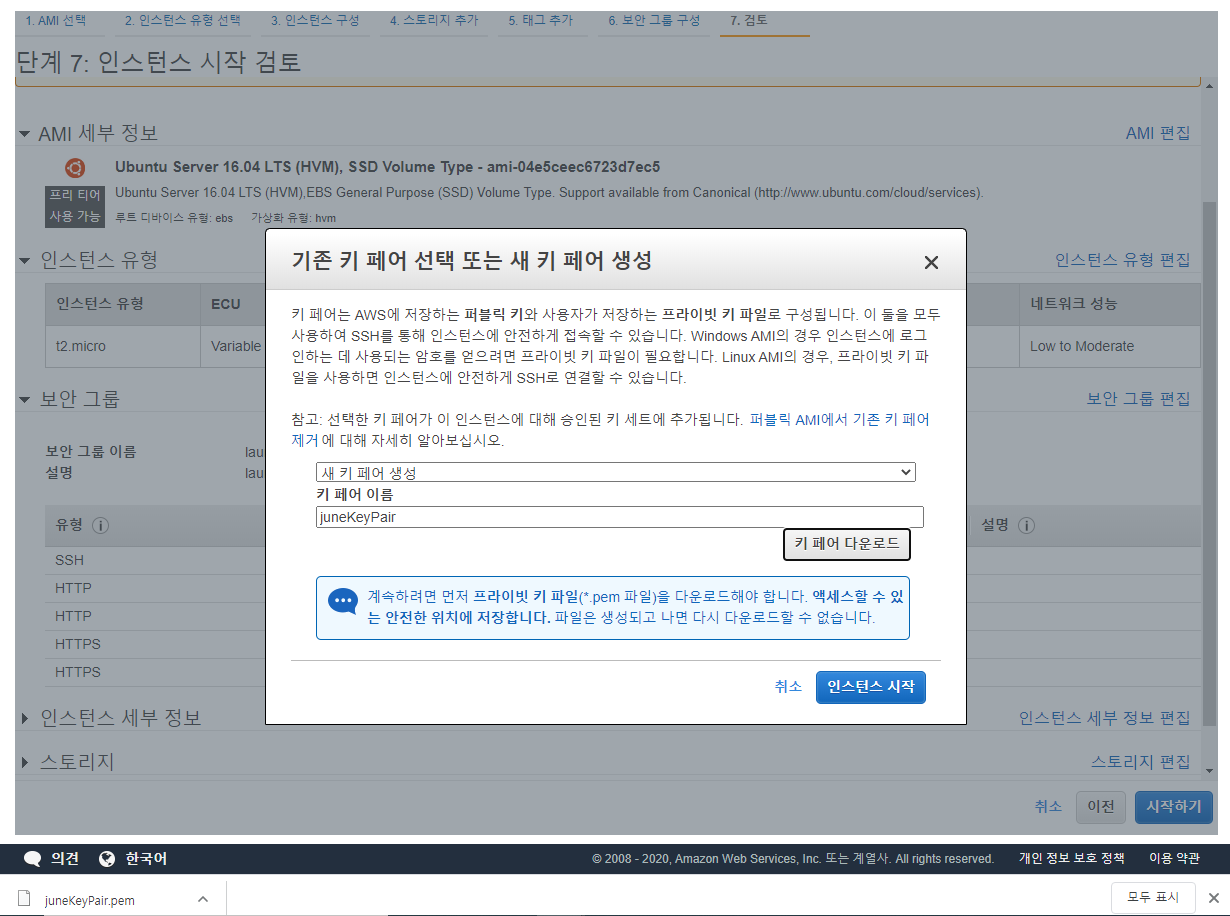Click the 네트워크 성능 column header
The height and width of the screenshot is (916, 1230).
pyautogui.click(x=1110, y=304)
